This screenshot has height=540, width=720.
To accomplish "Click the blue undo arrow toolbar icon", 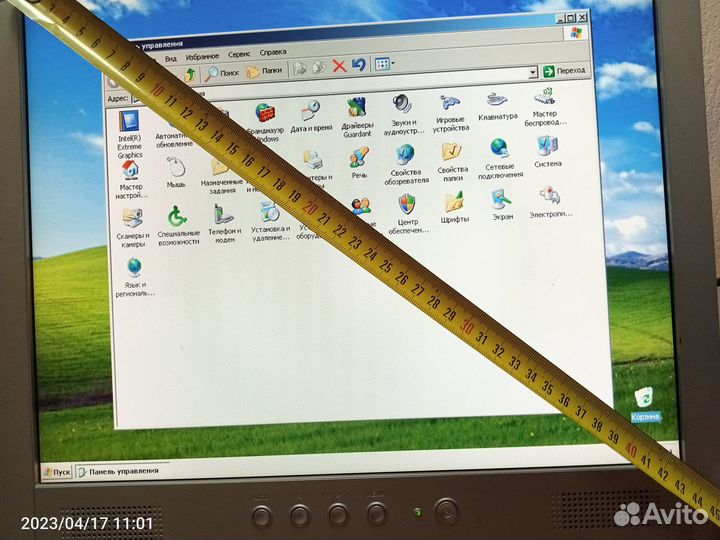I will pos(359,65).
